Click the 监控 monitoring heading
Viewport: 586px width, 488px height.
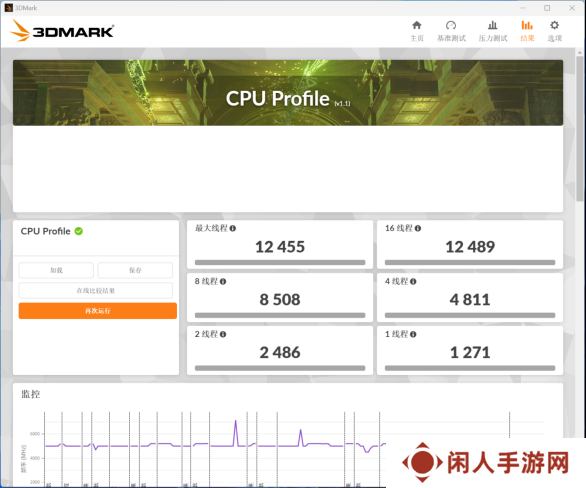(31, 394)
